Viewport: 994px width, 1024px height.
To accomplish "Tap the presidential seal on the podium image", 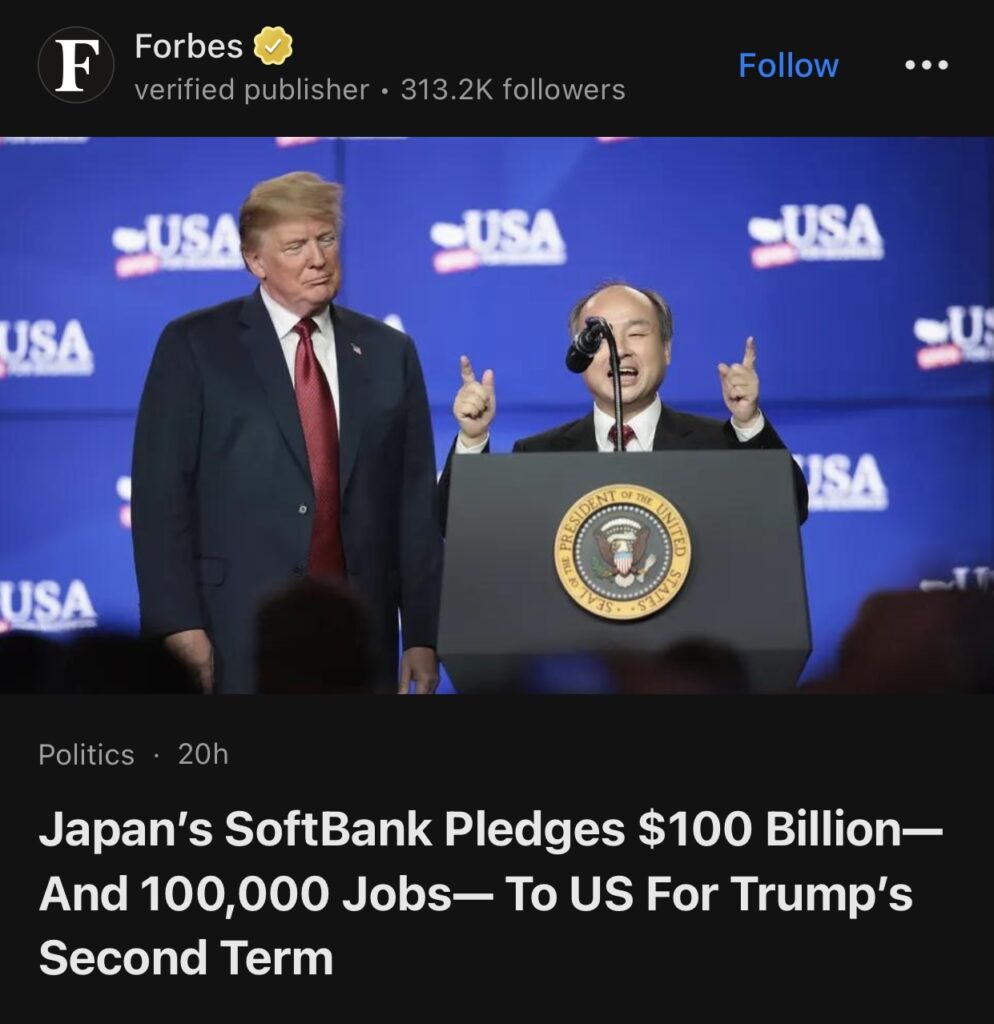I will (x=622, y=554).
